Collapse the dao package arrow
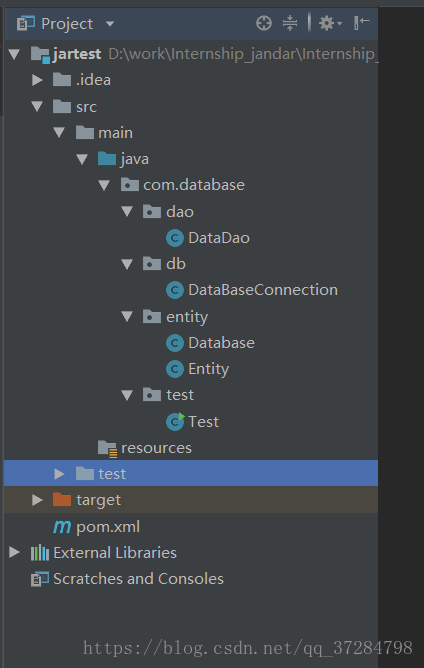 pyautogui.click(x=127, y=211)
